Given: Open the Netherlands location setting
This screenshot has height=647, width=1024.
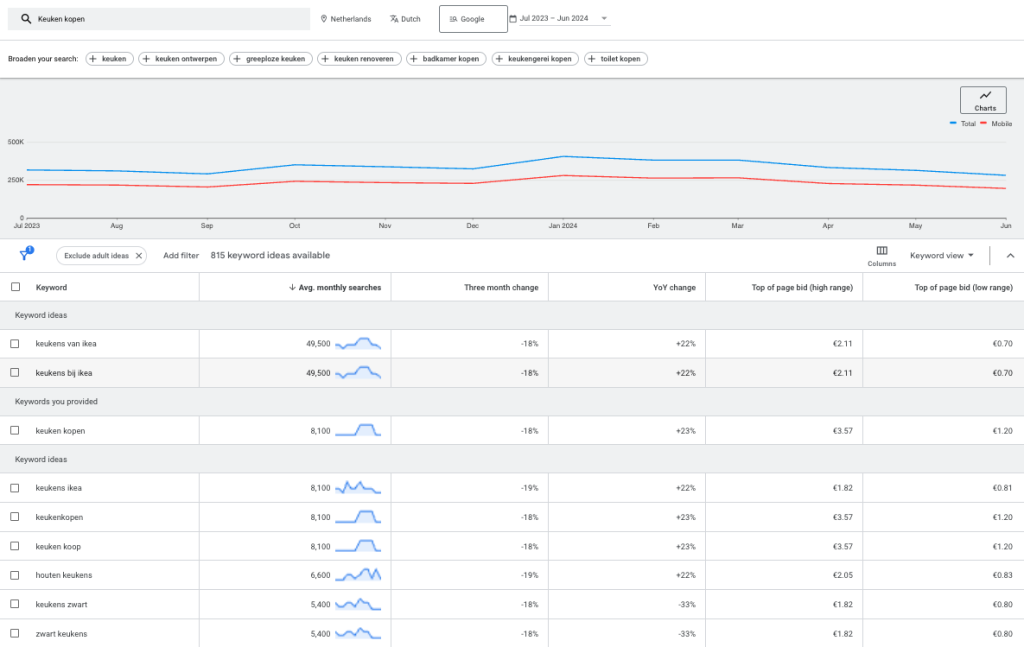Looking at the screenshot, I should click(x=345, y=19).
